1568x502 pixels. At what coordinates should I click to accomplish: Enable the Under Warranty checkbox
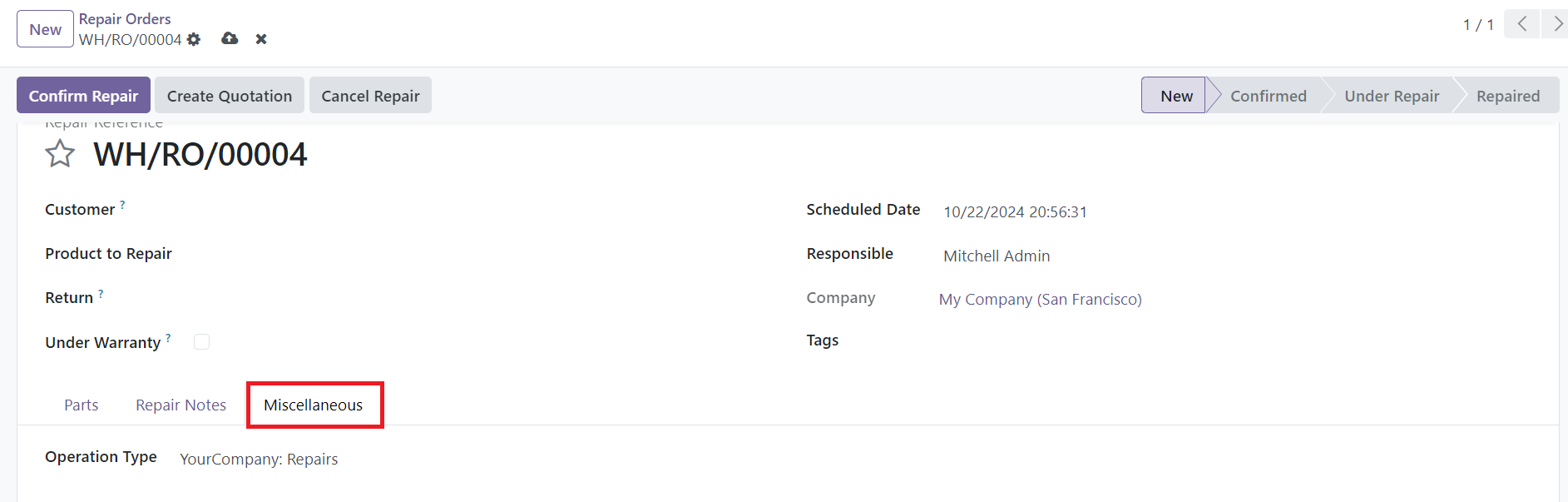click(201, 341)
